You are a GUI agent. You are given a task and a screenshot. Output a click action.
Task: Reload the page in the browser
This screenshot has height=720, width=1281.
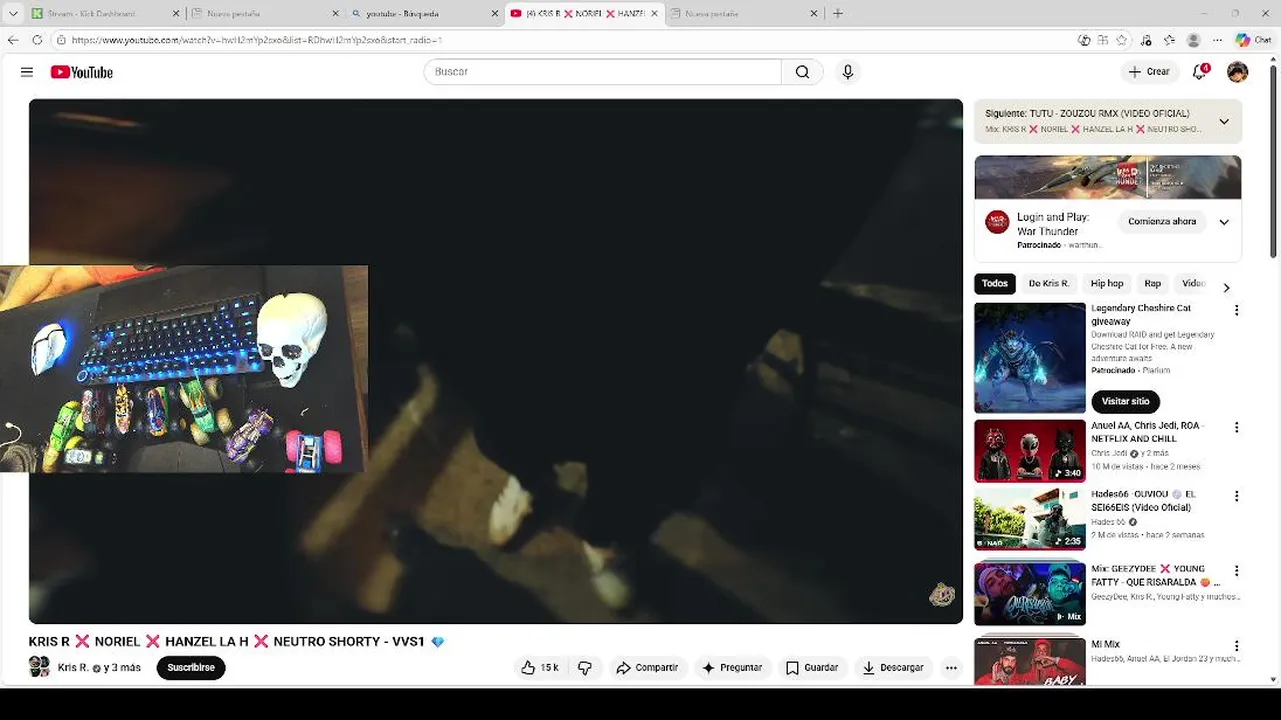coord(37,40)
